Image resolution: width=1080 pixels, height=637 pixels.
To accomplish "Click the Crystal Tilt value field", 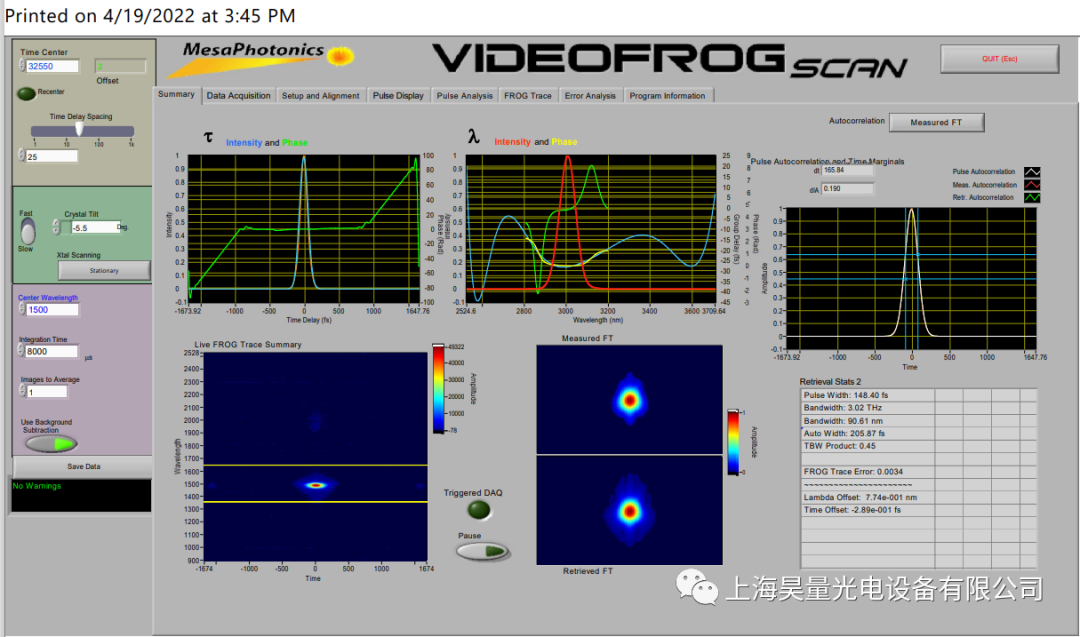I will 94,227.
